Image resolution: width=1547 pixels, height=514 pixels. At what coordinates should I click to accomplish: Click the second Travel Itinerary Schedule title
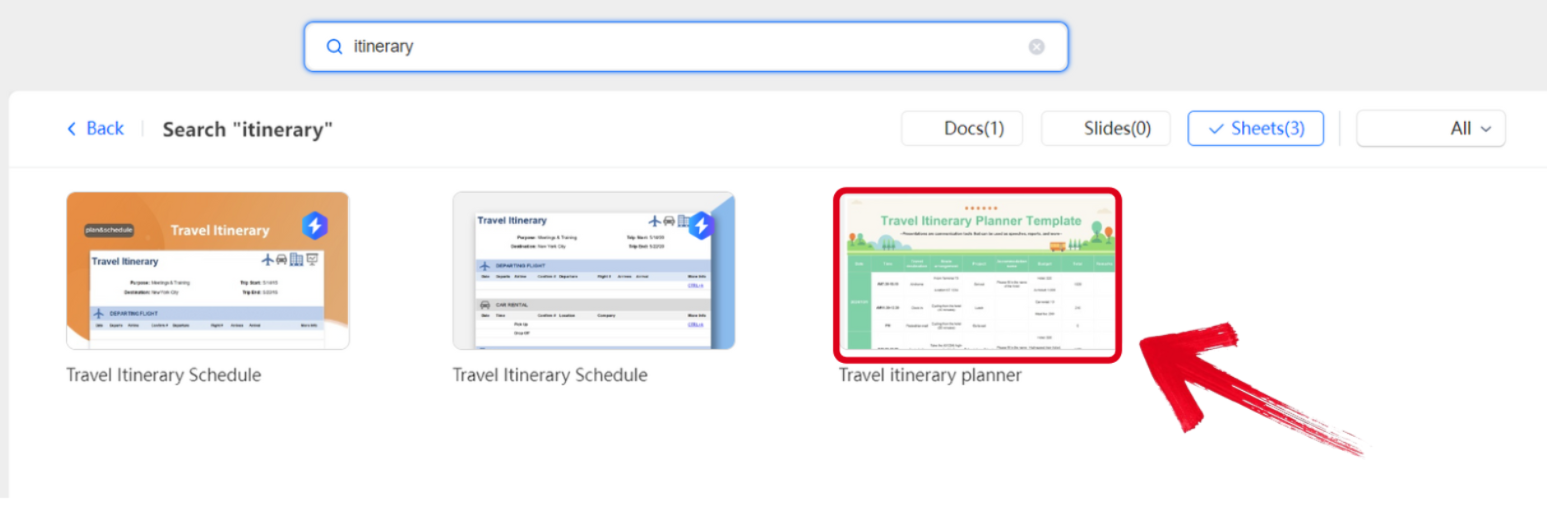[x=550, y=375]
